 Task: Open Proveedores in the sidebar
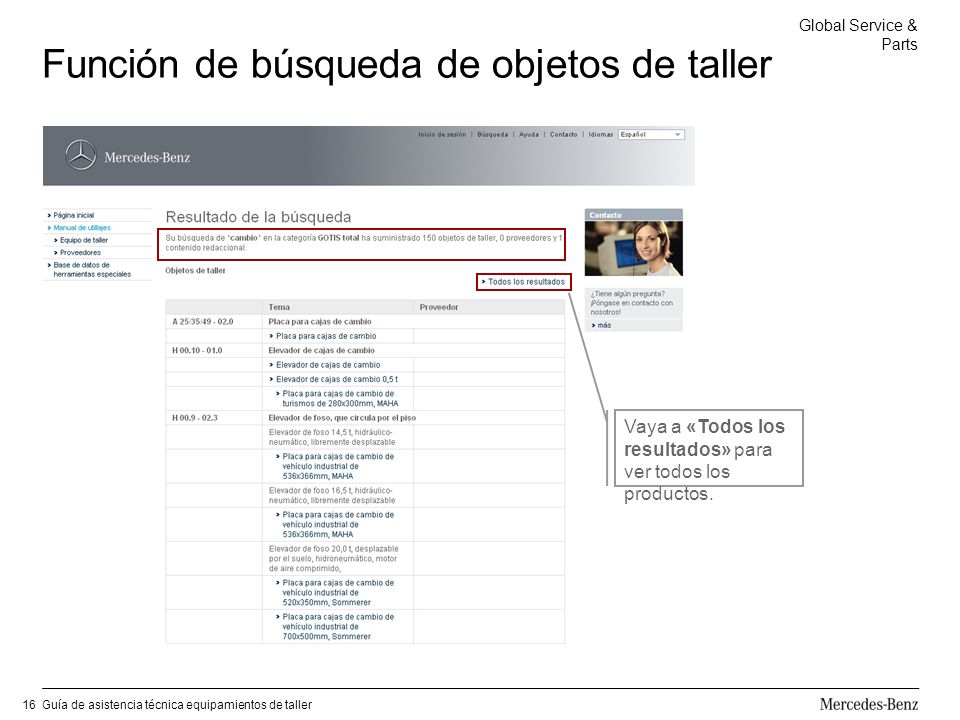tap(80, 253)
